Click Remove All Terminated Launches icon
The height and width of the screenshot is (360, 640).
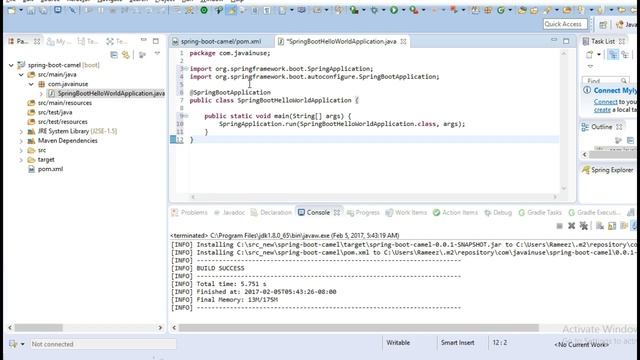coord(584,226)
